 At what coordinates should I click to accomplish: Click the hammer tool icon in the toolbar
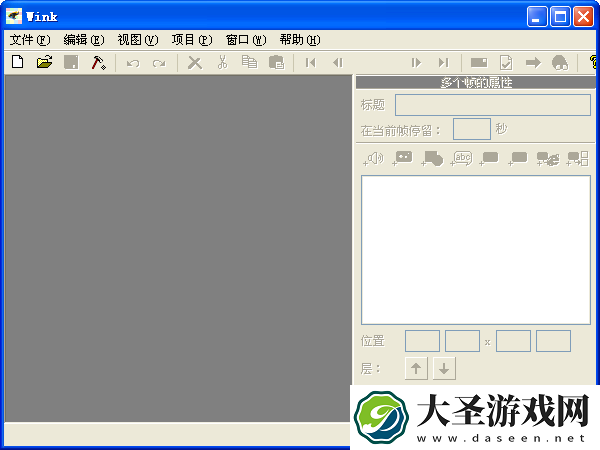tap(98, 62)
